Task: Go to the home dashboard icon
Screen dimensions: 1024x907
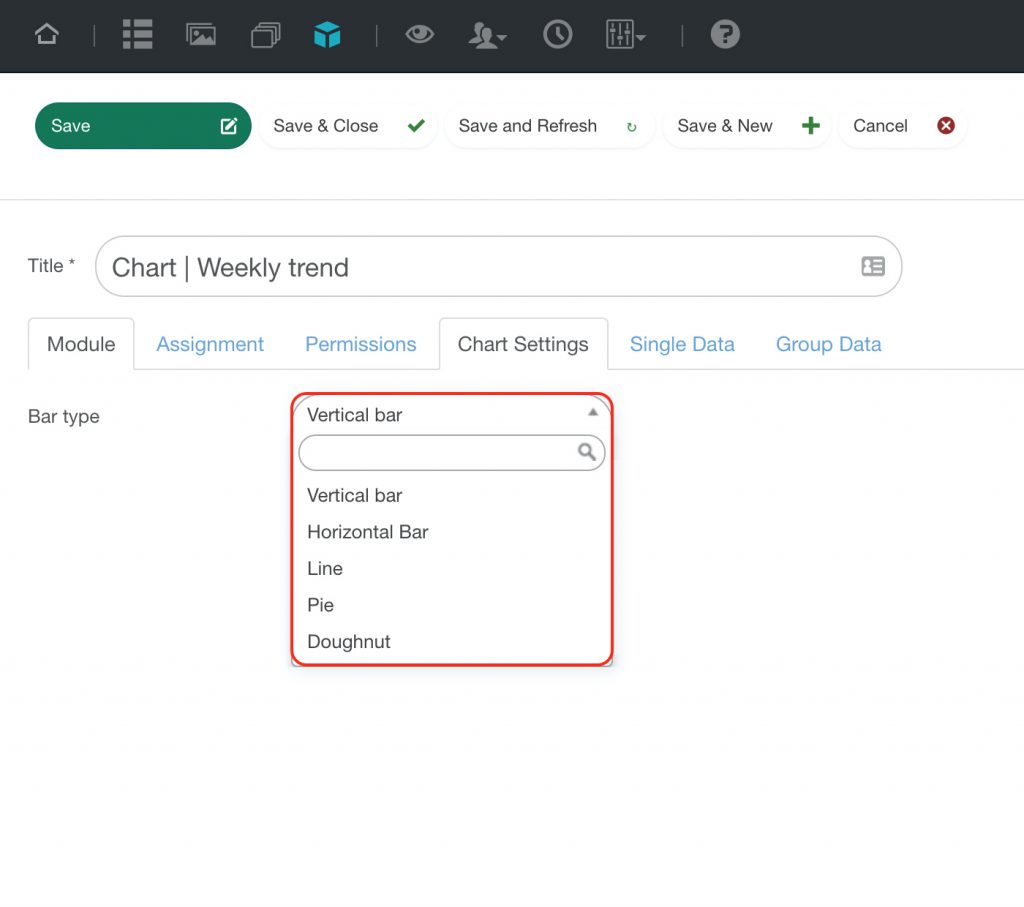Action: click(x=46, y=34)
